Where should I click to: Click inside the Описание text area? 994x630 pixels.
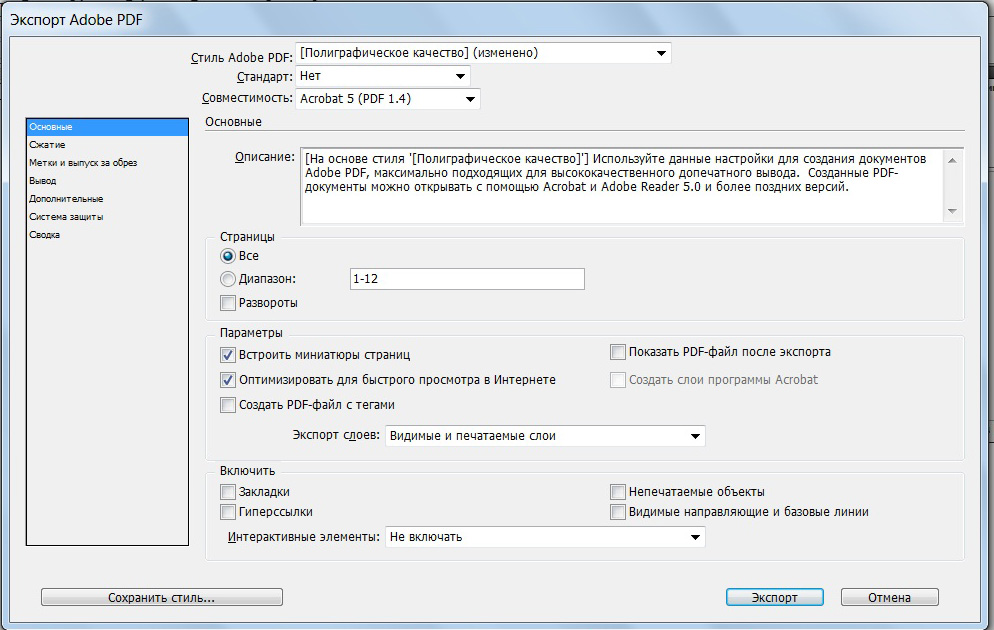click(x=621, y=186)
